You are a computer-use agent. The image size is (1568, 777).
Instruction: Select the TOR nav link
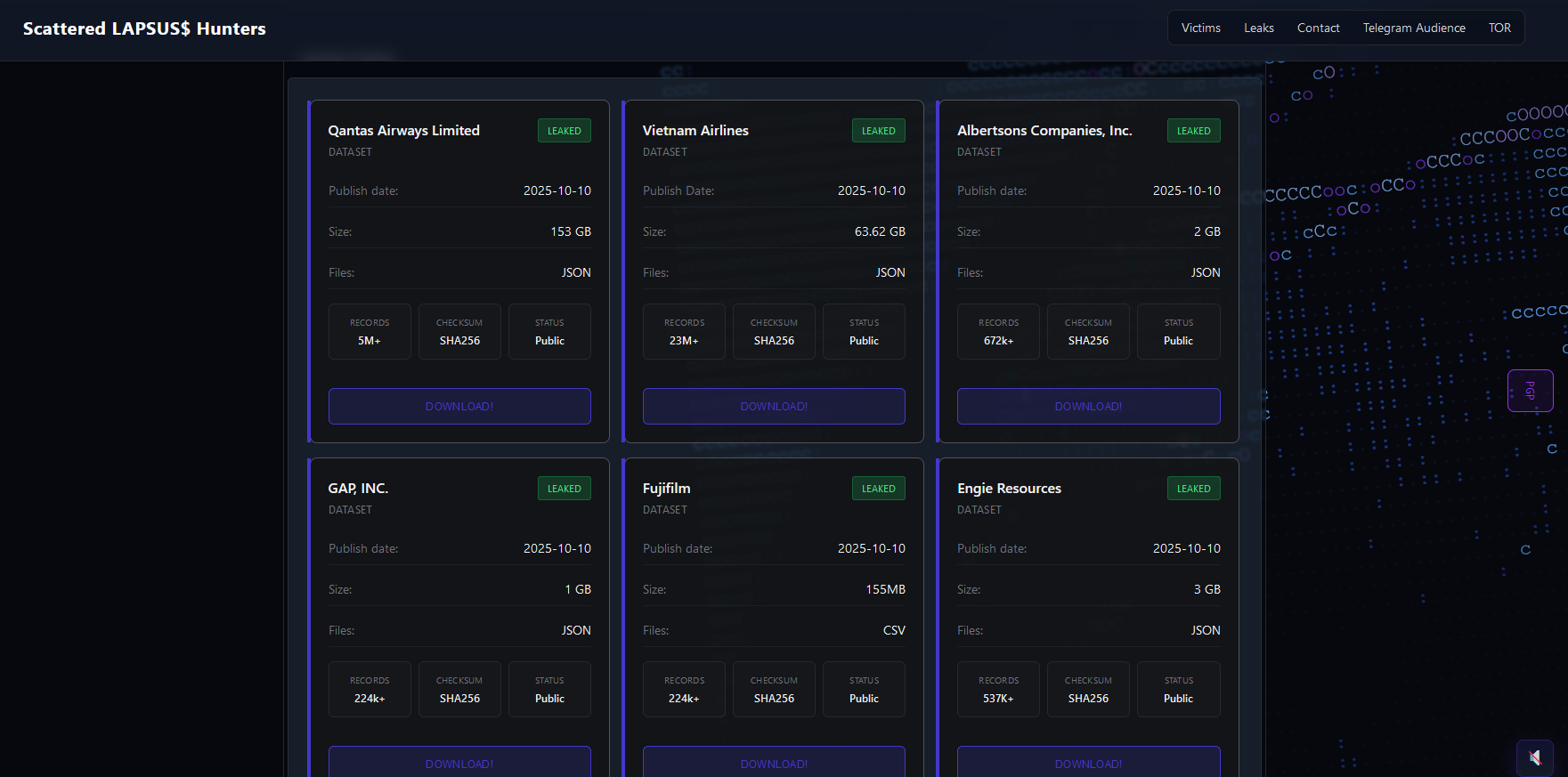point(1499,28)
